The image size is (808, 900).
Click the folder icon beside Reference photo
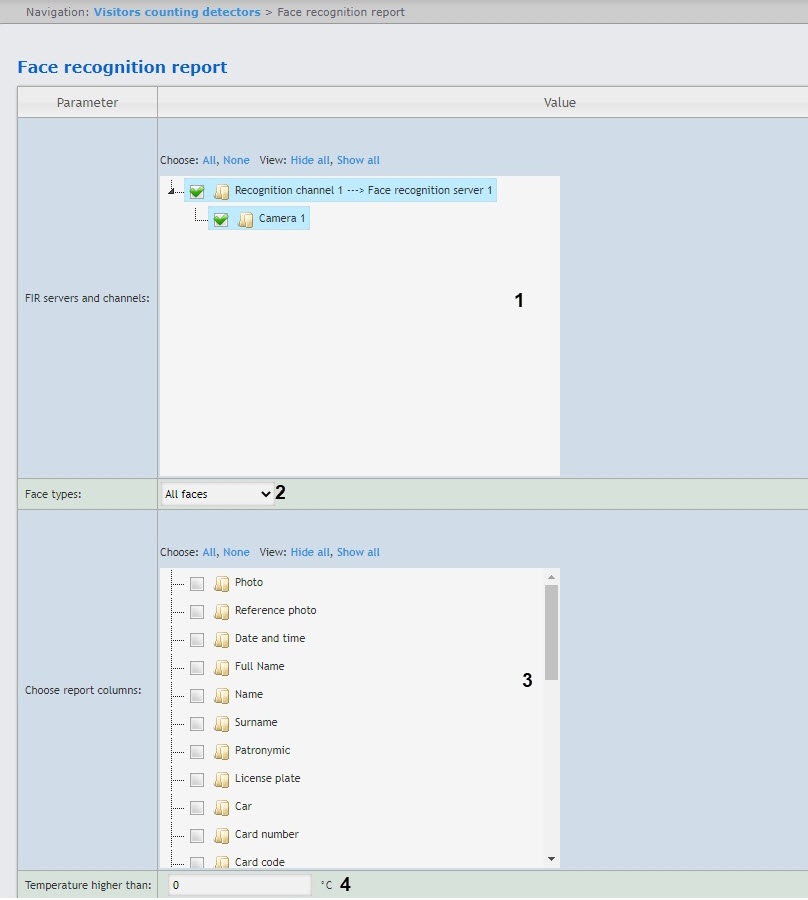(222, 611)
